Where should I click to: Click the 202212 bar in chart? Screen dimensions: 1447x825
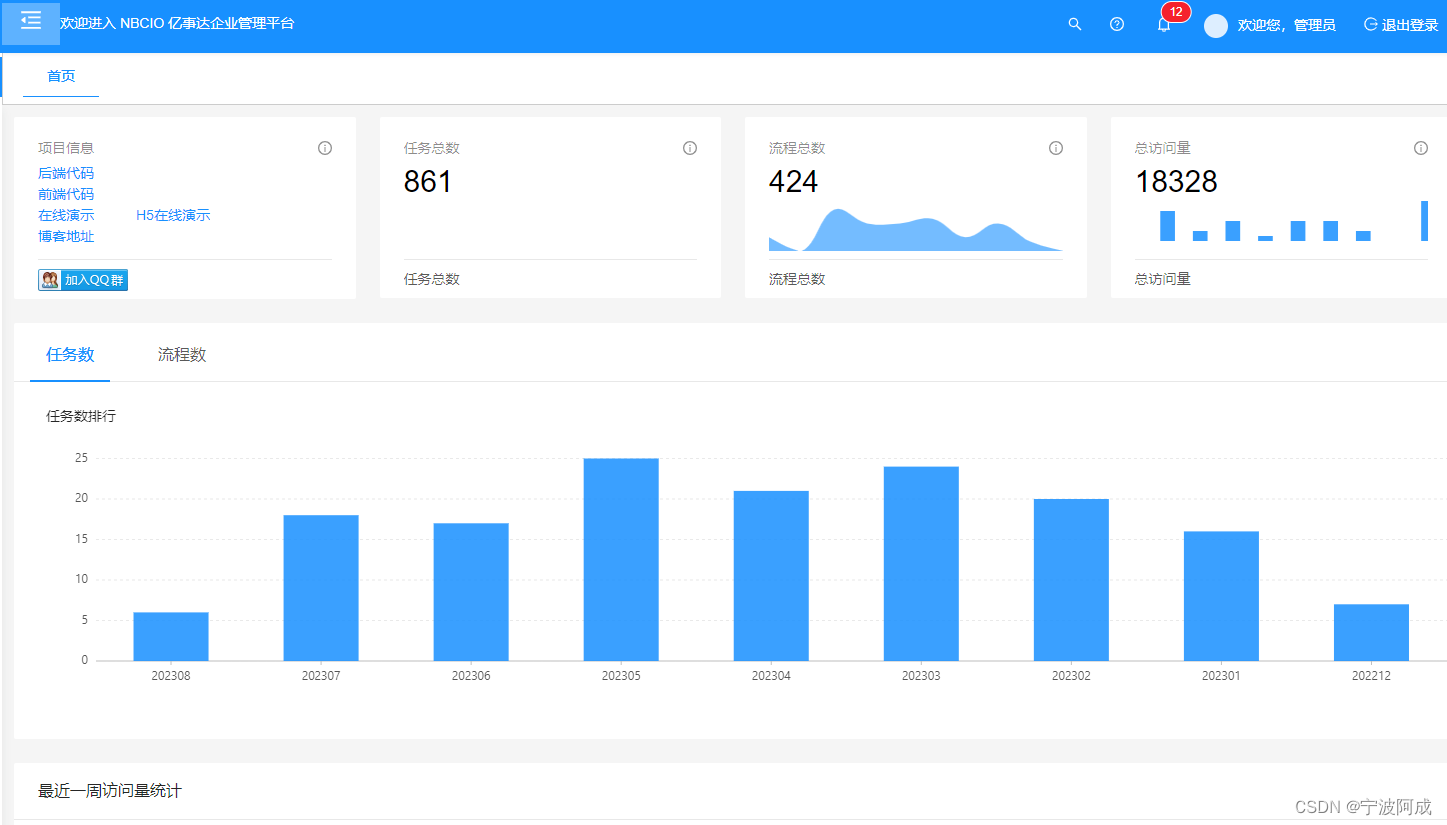pos(1371,632)
